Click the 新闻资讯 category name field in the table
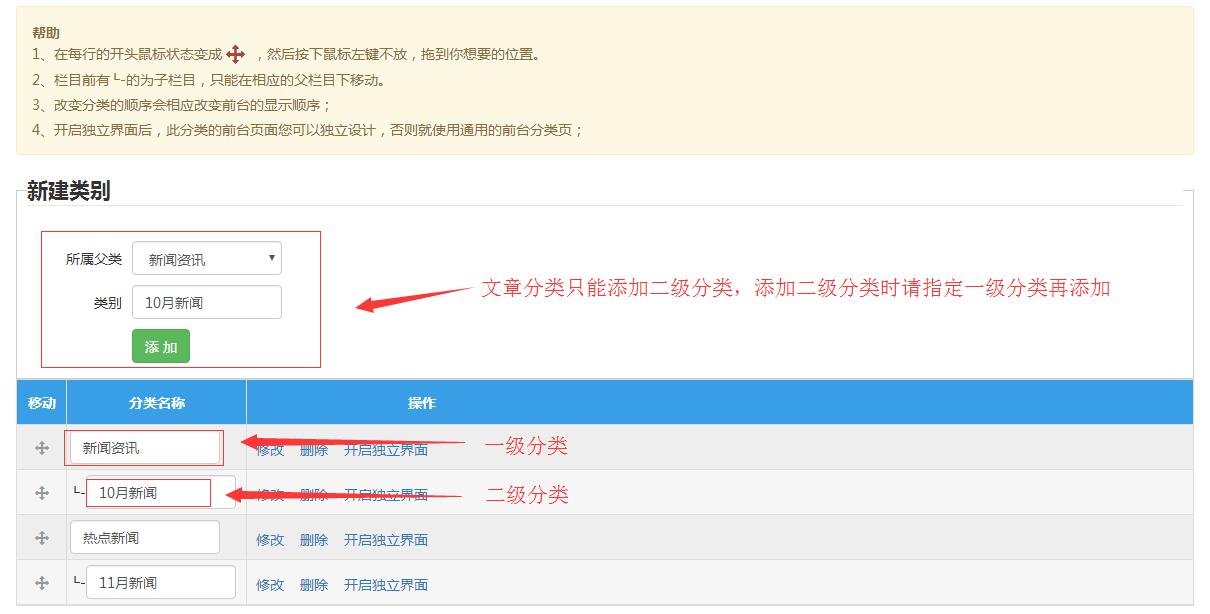The image size is (1210, 614). coord(145,448)
